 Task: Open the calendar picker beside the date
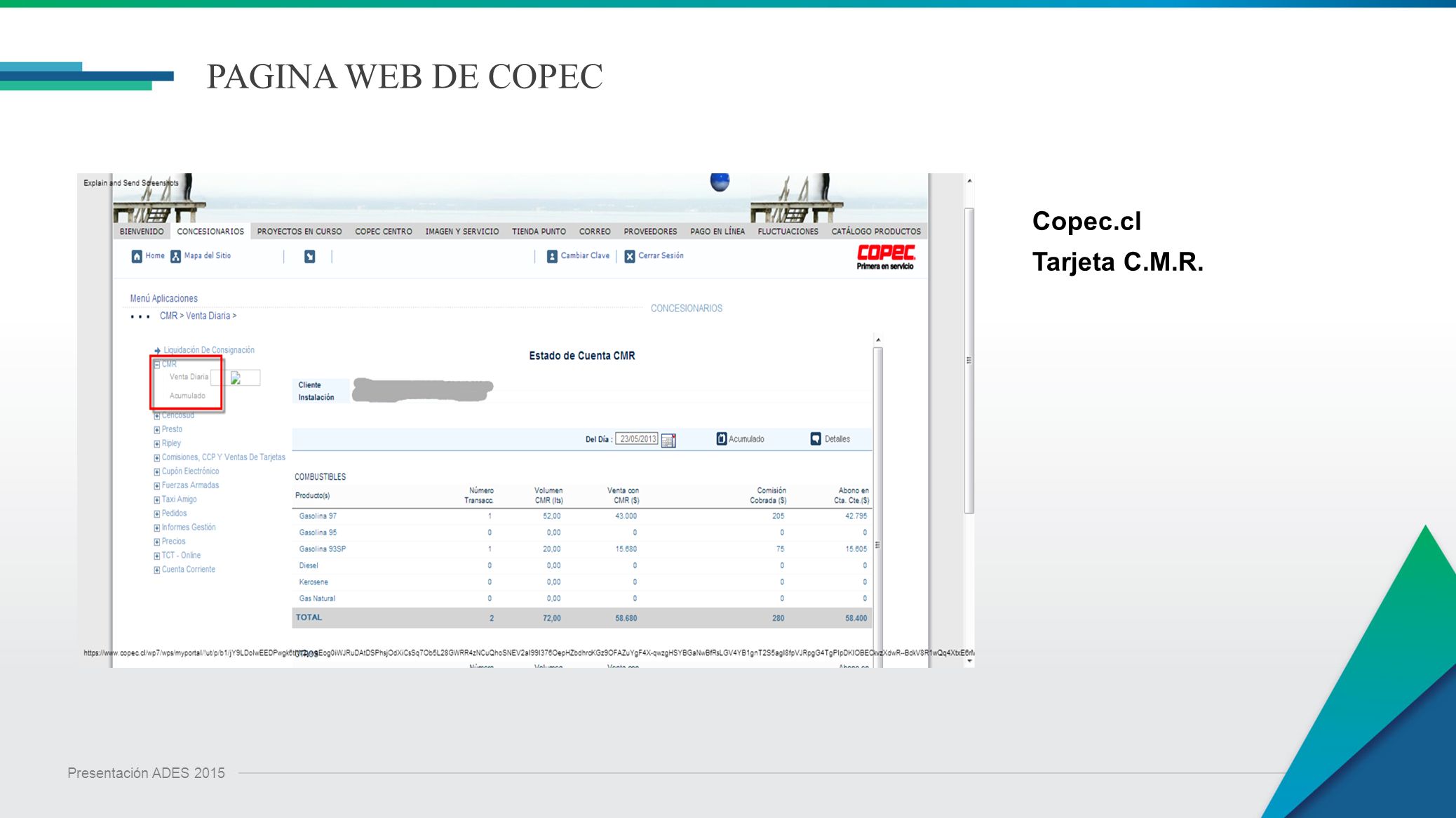coord(668,440)
